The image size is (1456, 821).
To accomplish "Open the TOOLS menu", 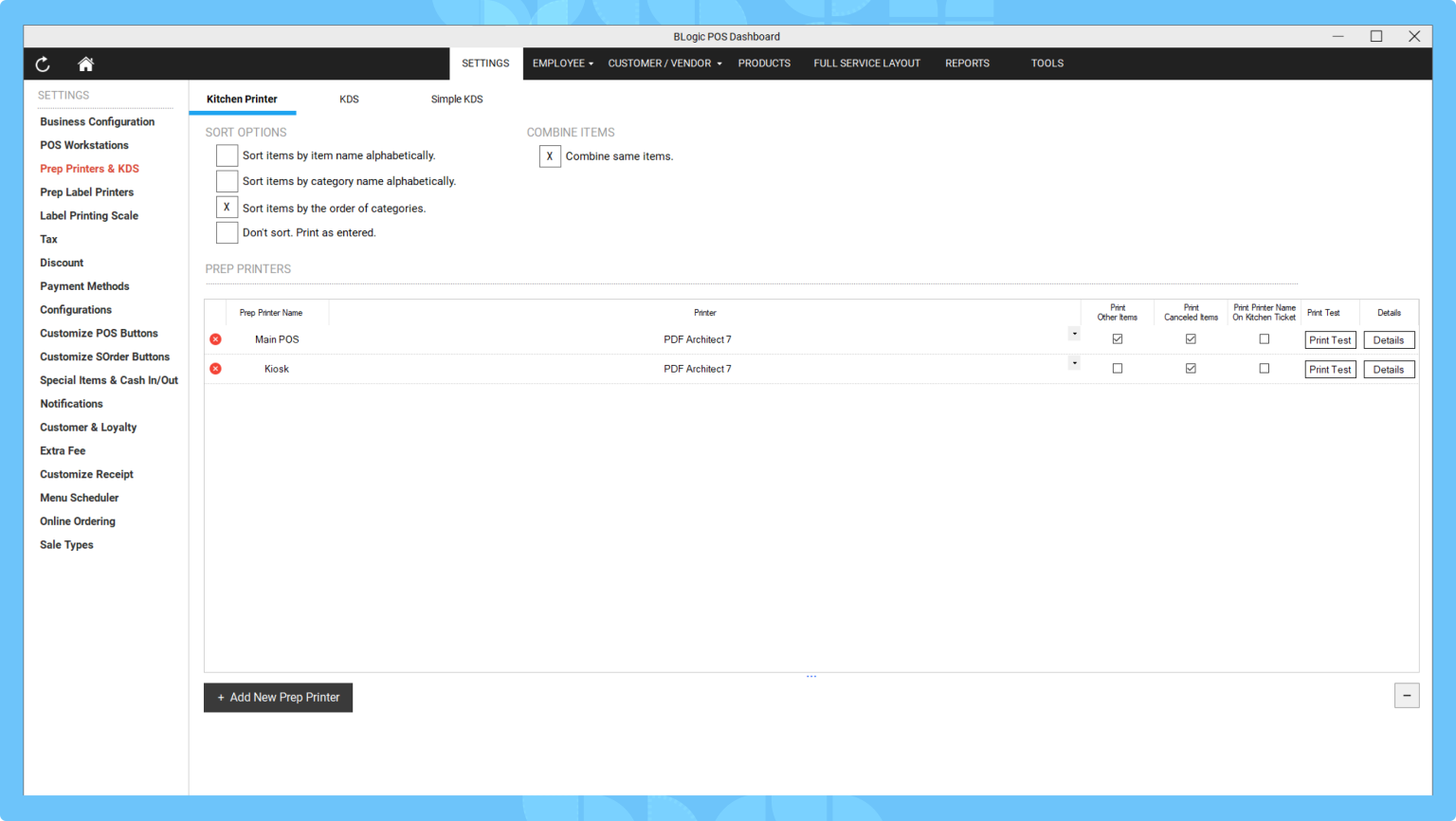I will (1047, 64).
